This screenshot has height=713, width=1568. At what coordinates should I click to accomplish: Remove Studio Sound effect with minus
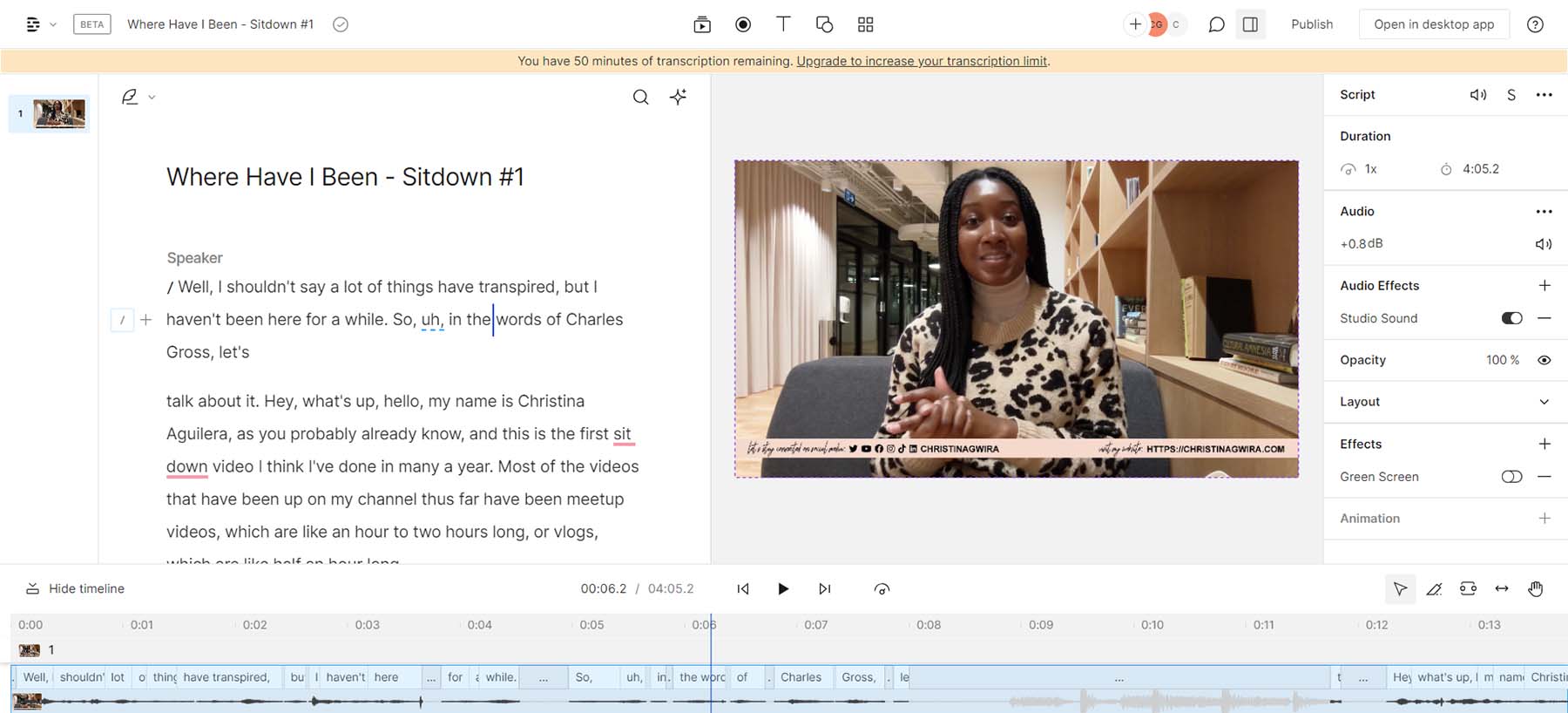1544,318
